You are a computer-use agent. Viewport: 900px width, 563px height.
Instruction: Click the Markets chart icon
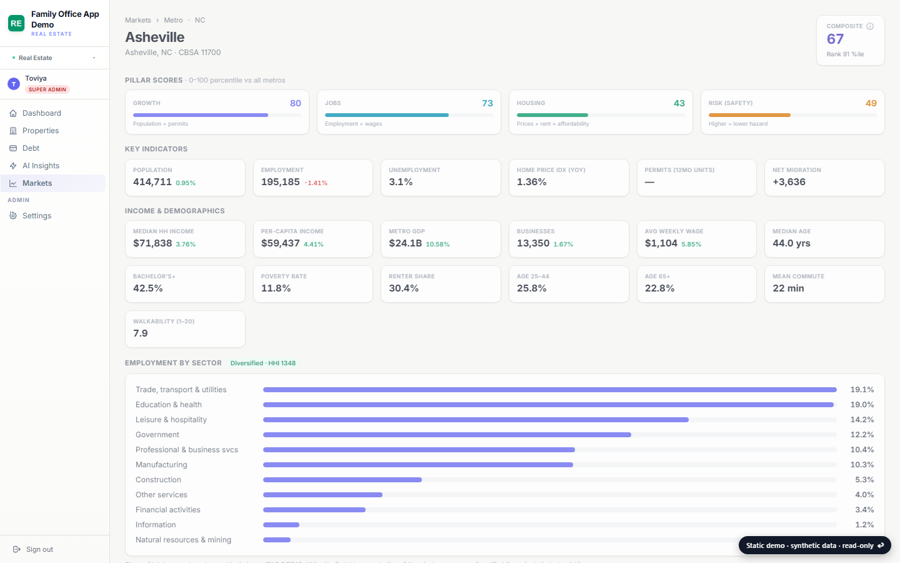13,183
